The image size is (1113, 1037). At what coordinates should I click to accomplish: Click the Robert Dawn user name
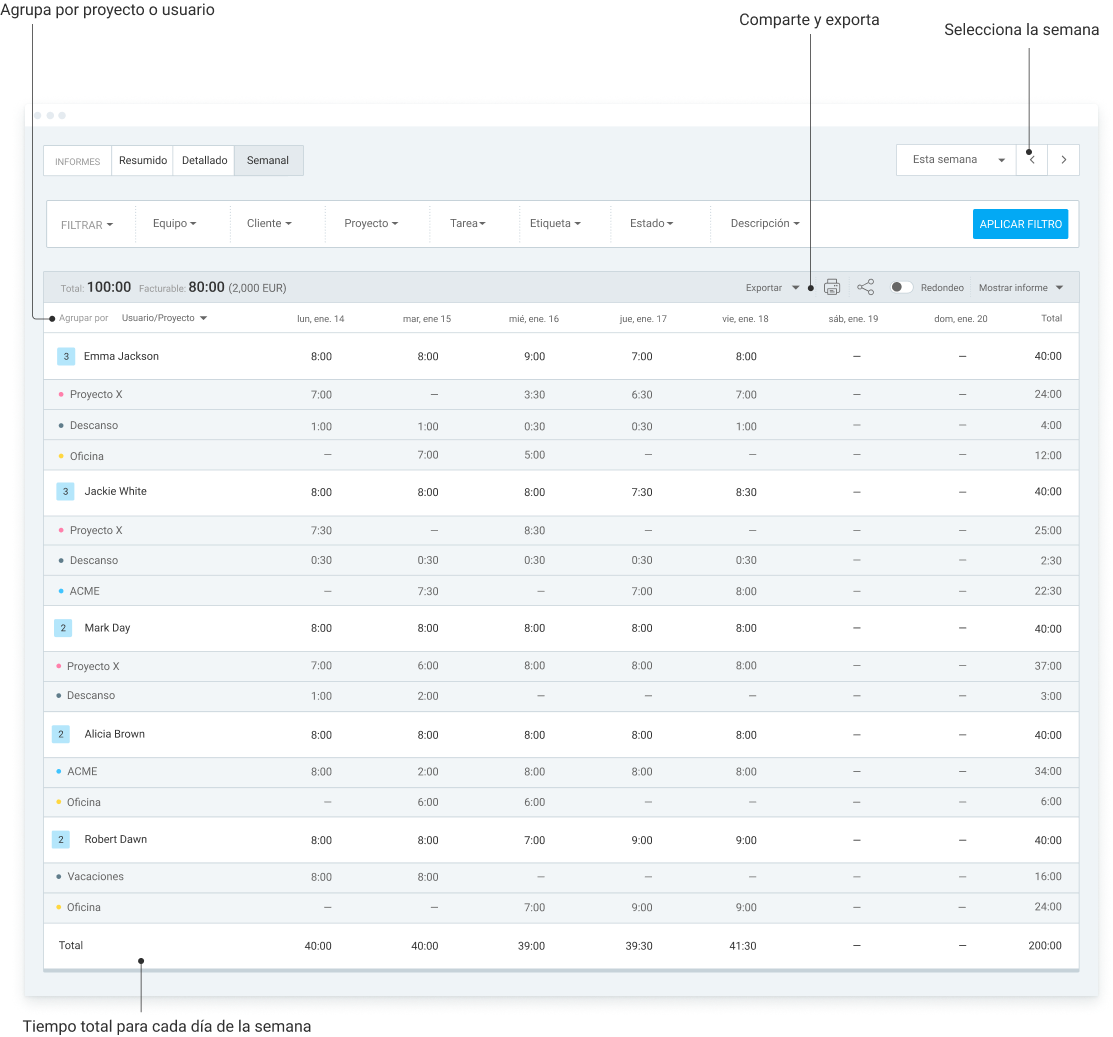click(116, 840)
